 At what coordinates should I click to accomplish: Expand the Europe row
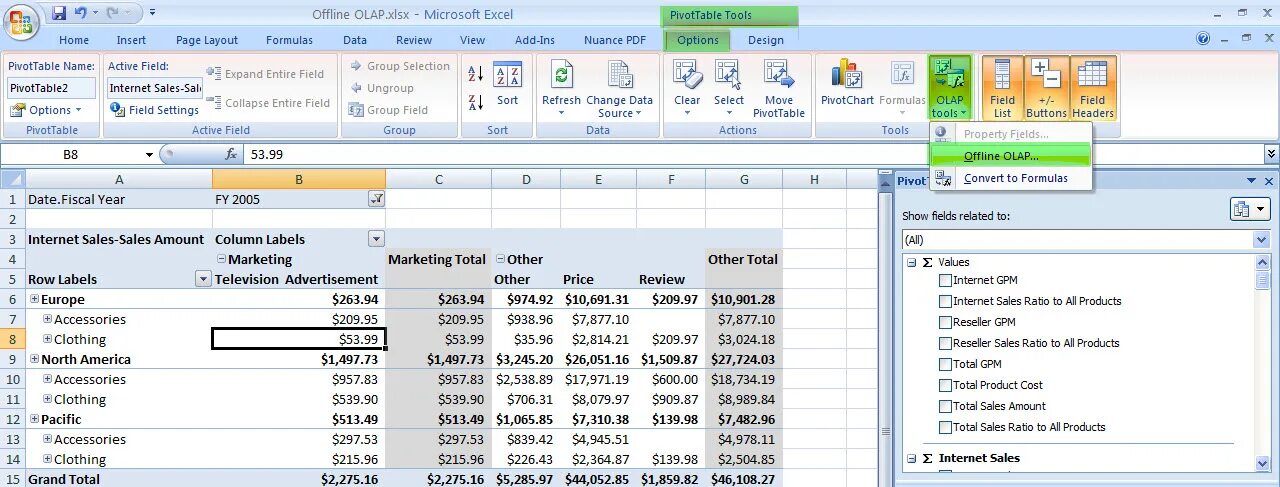coord(34,299)
